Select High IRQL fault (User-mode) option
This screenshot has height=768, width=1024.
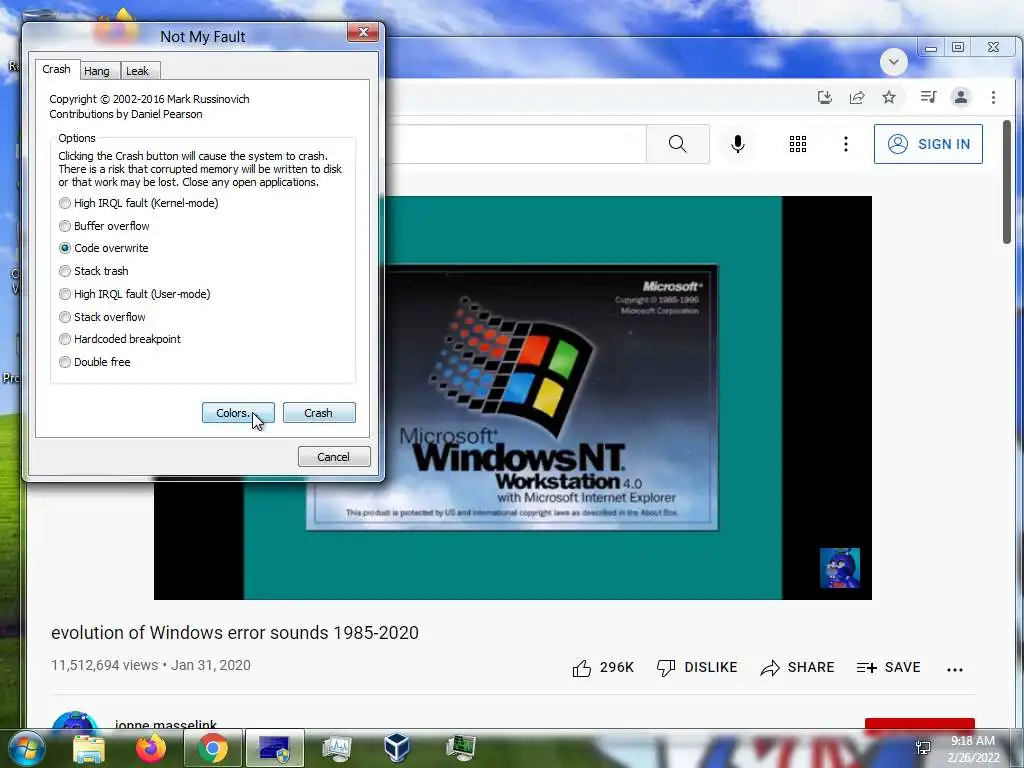(x=135, y=294)
